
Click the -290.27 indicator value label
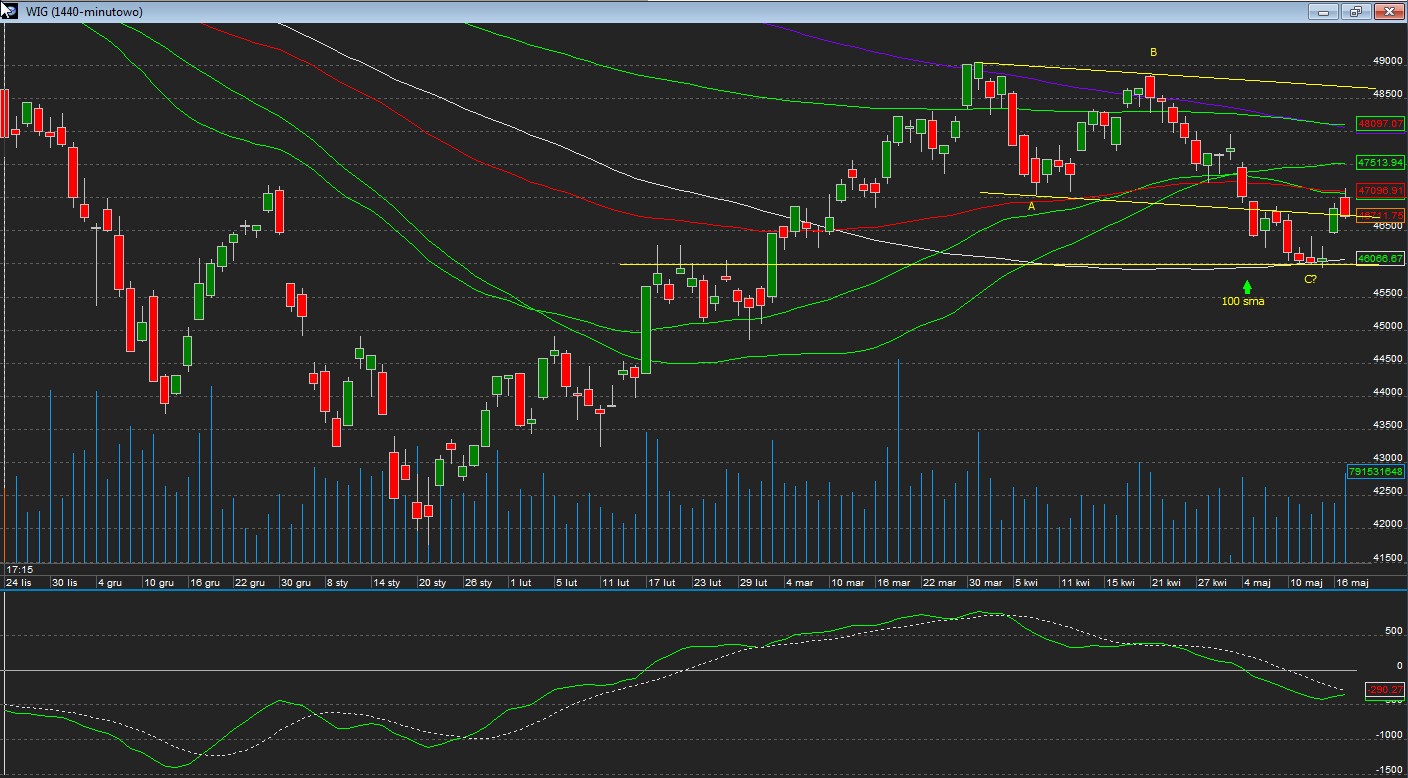tap(1386, 689)
